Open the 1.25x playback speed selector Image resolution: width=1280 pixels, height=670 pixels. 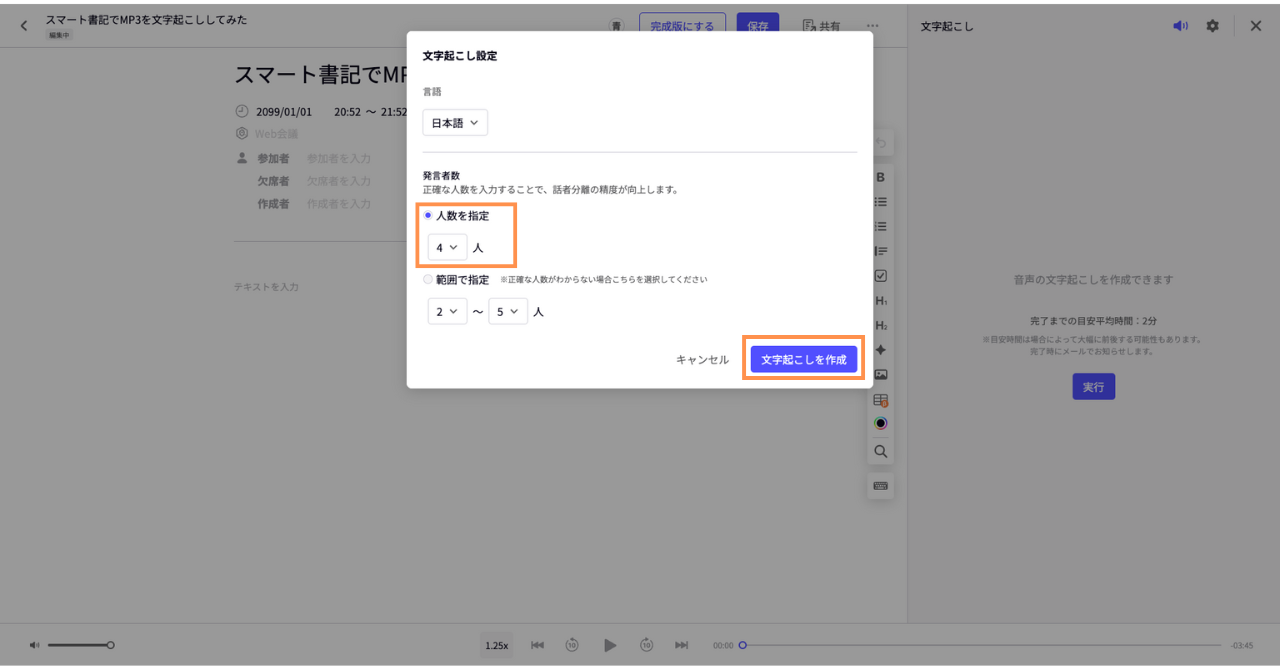[x=497, y=646]
